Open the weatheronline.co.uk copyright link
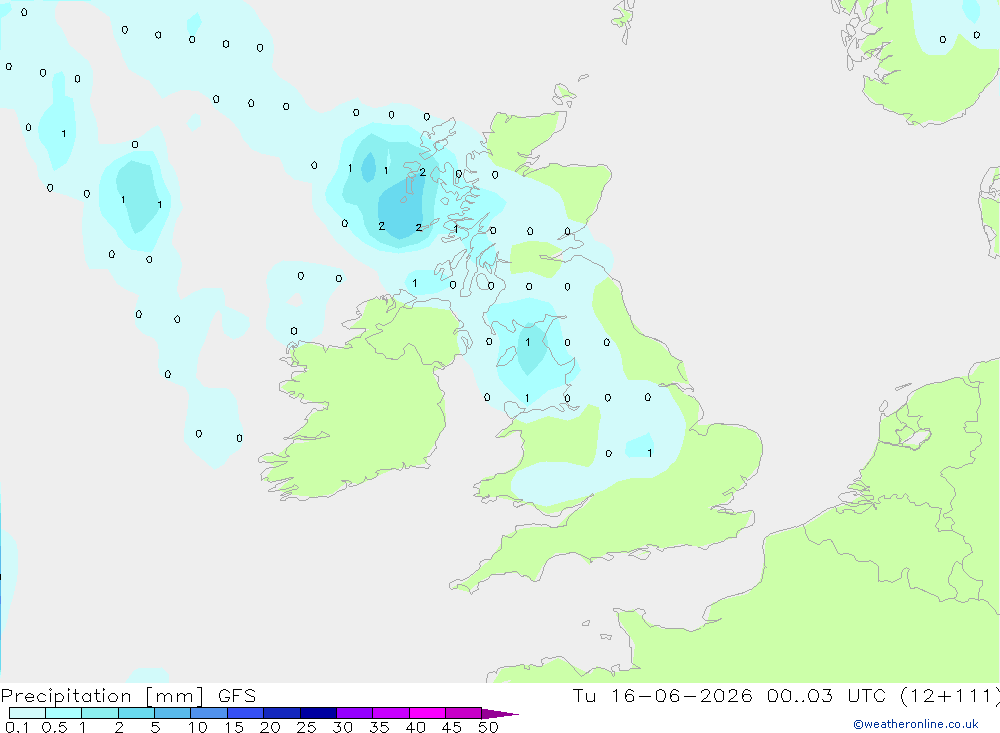 pos(916,724)
